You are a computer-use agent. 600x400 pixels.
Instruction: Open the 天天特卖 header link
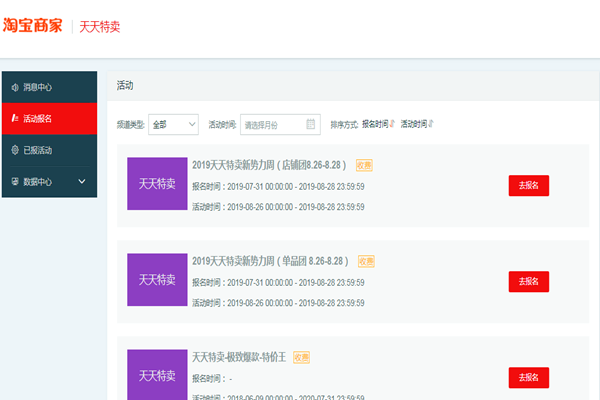pyautogui.click(x=100, y=27)
